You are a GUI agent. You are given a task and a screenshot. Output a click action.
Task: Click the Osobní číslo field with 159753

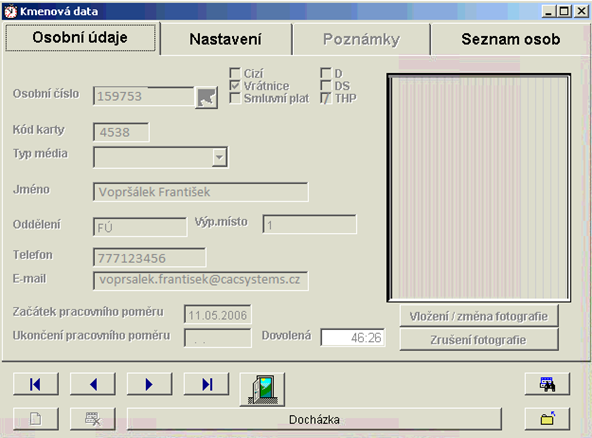click(x=144, y=96)
